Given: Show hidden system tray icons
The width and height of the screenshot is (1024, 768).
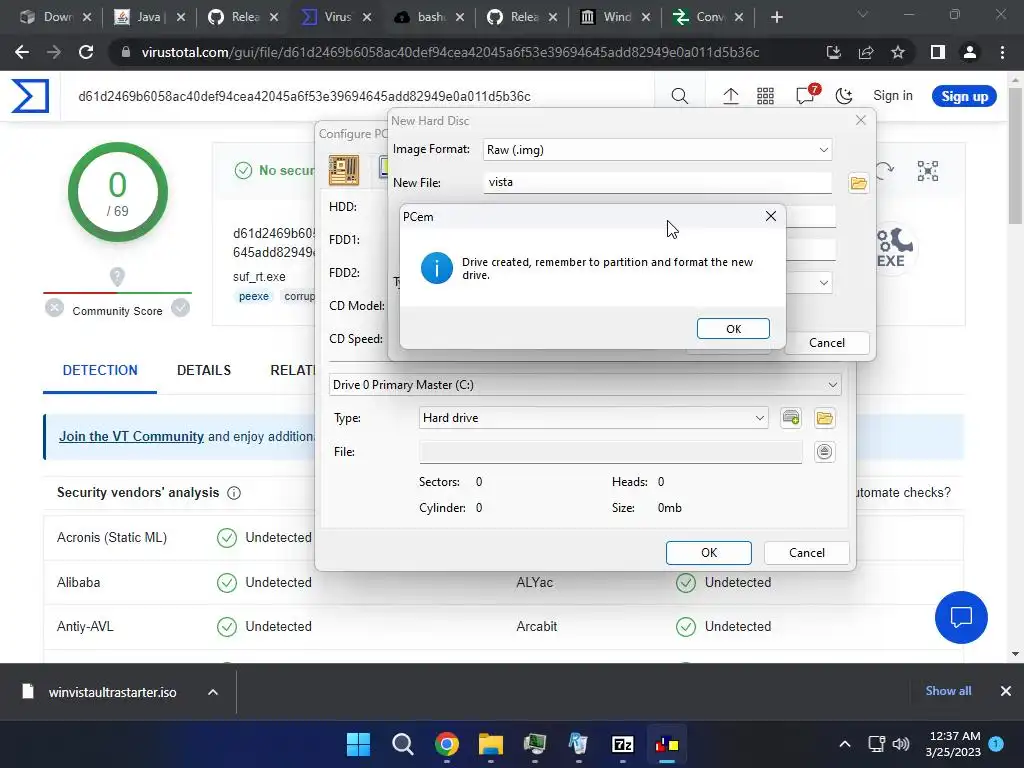Looking at the screenshot, I should 844,744.
